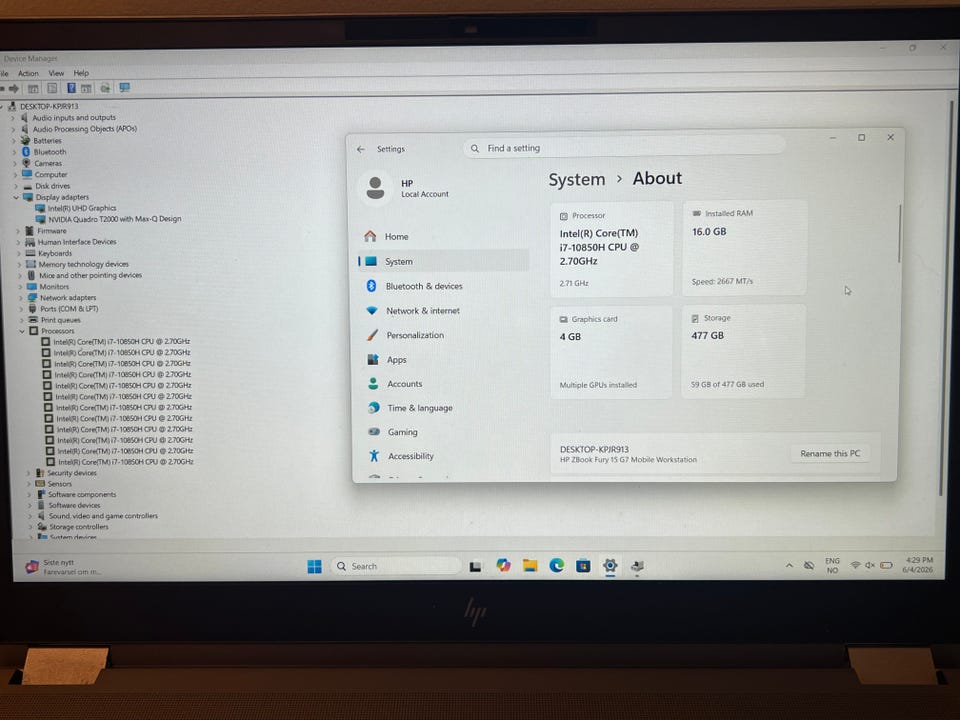The width and height of the screenshot is (960, 720).
Task: Click Find a setting search field
Action: point(624,148)
